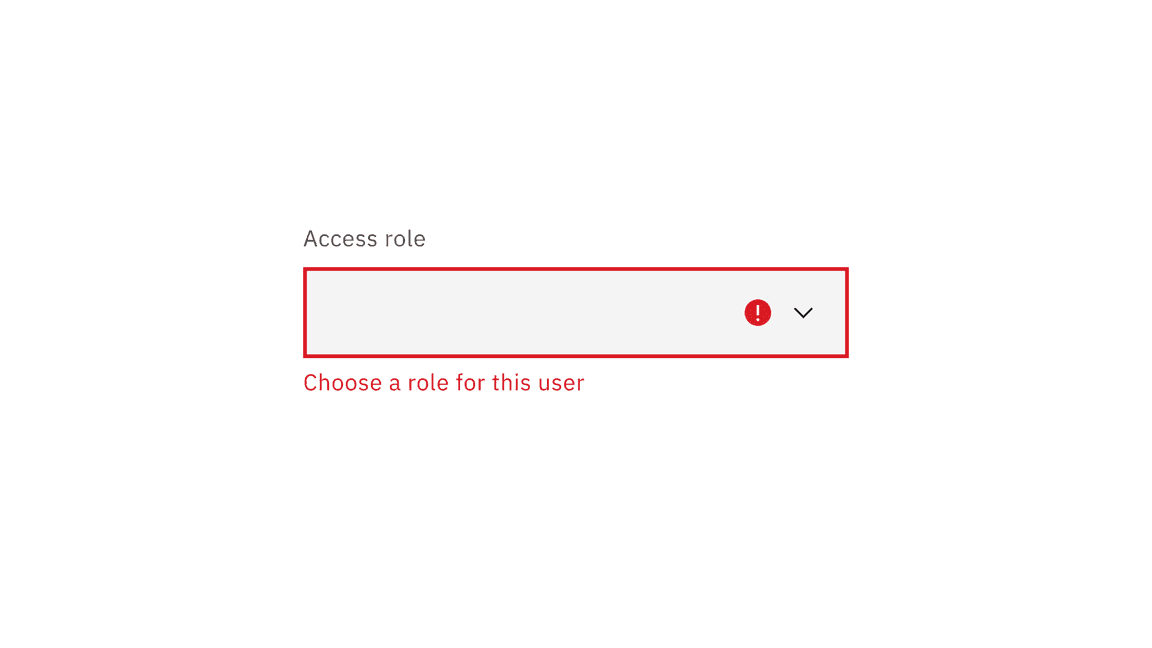Click the error message text below the field
Screen dimensions: 1152x648
tap(444, 382)
